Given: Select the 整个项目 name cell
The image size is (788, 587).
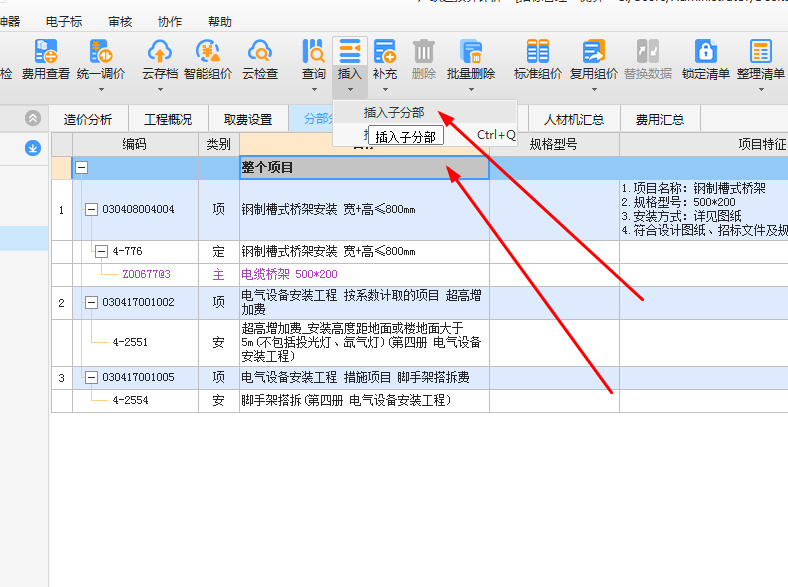Looking at the screenshot, I should (364, 168).
